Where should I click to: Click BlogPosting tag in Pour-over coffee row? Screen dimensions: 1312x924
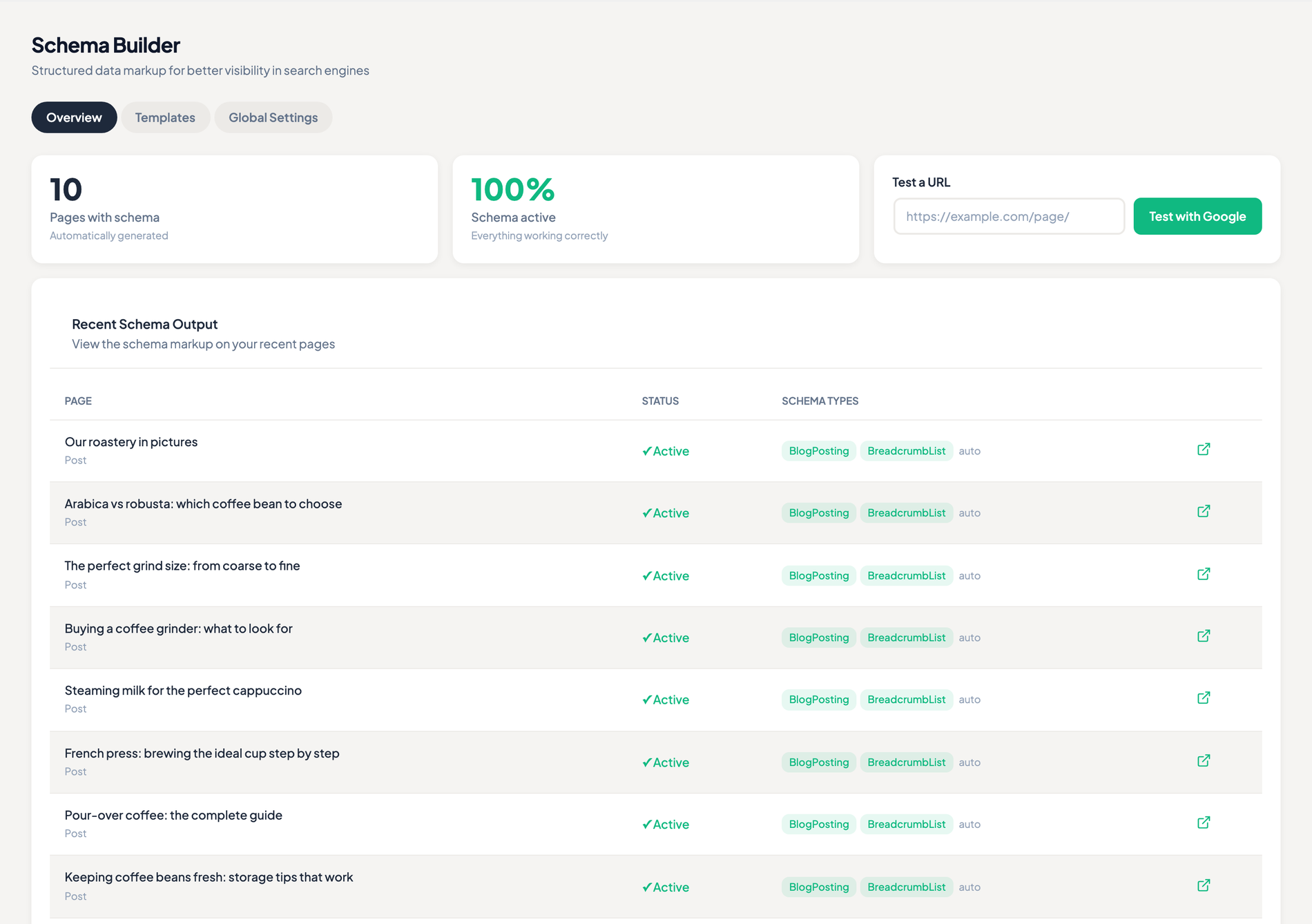point(819,825)
